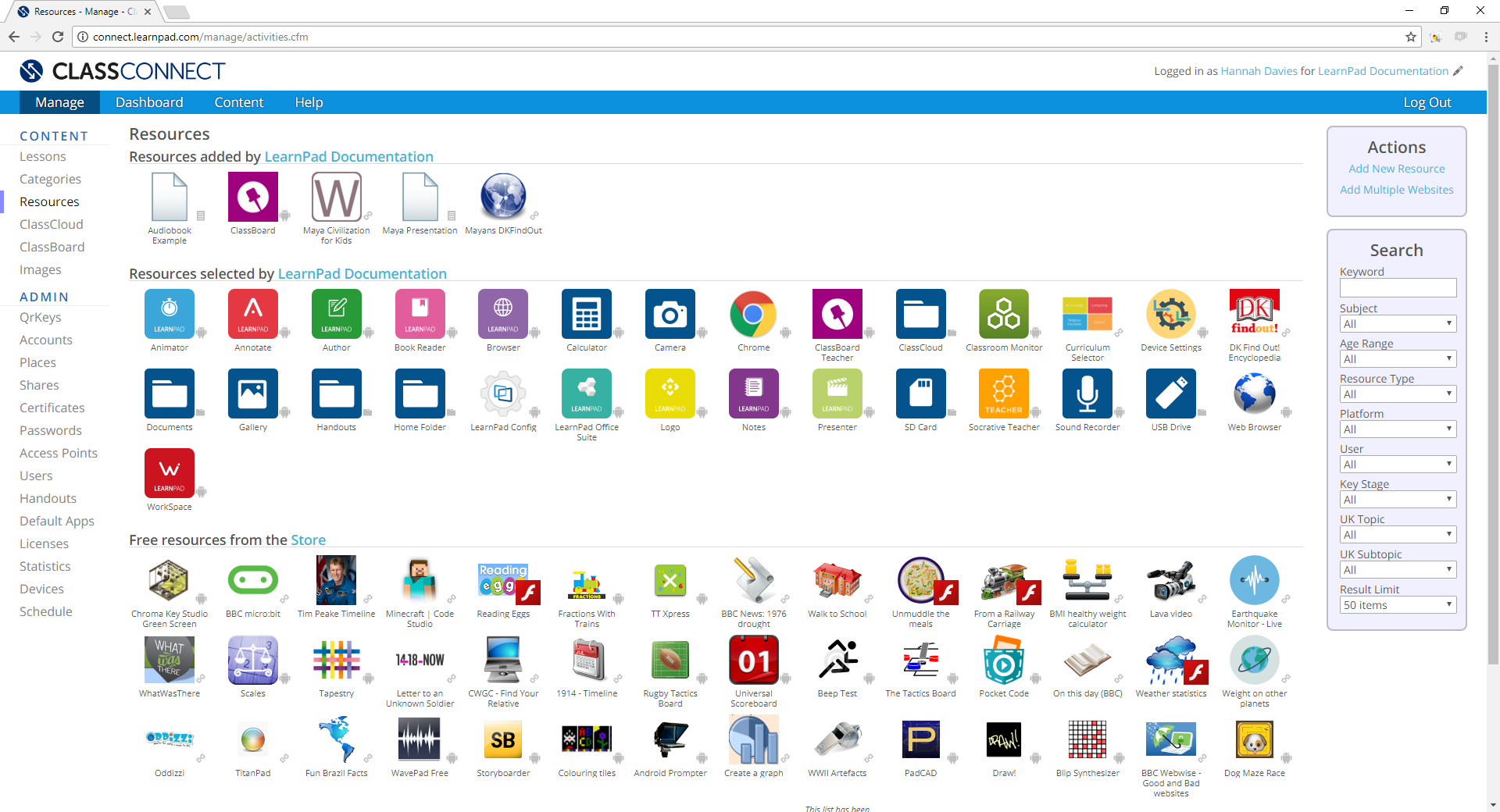Expand the UK Topic dropdown
1500x812 pixels.
pyautogui.click(x=1398, y=535)
